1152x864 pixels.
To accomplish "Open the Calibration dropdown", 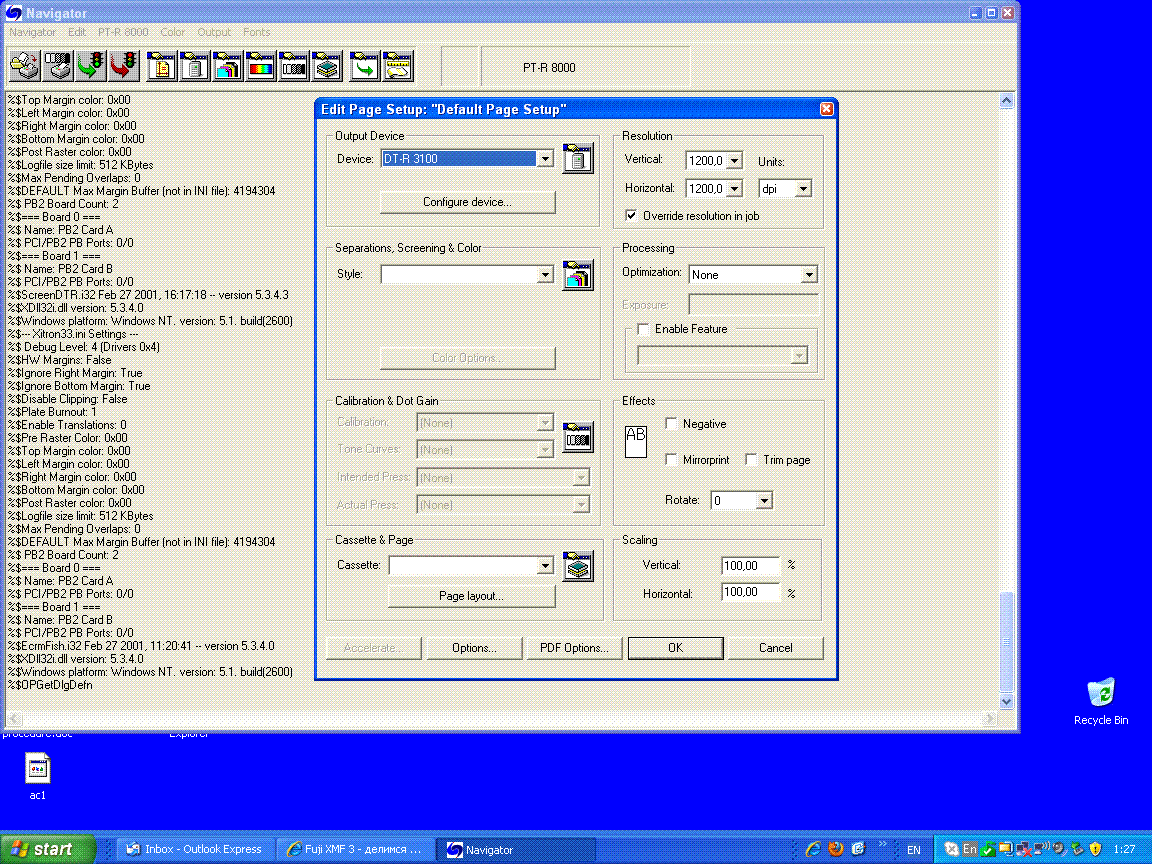I will pyautogui.click(x=544, y=422).
